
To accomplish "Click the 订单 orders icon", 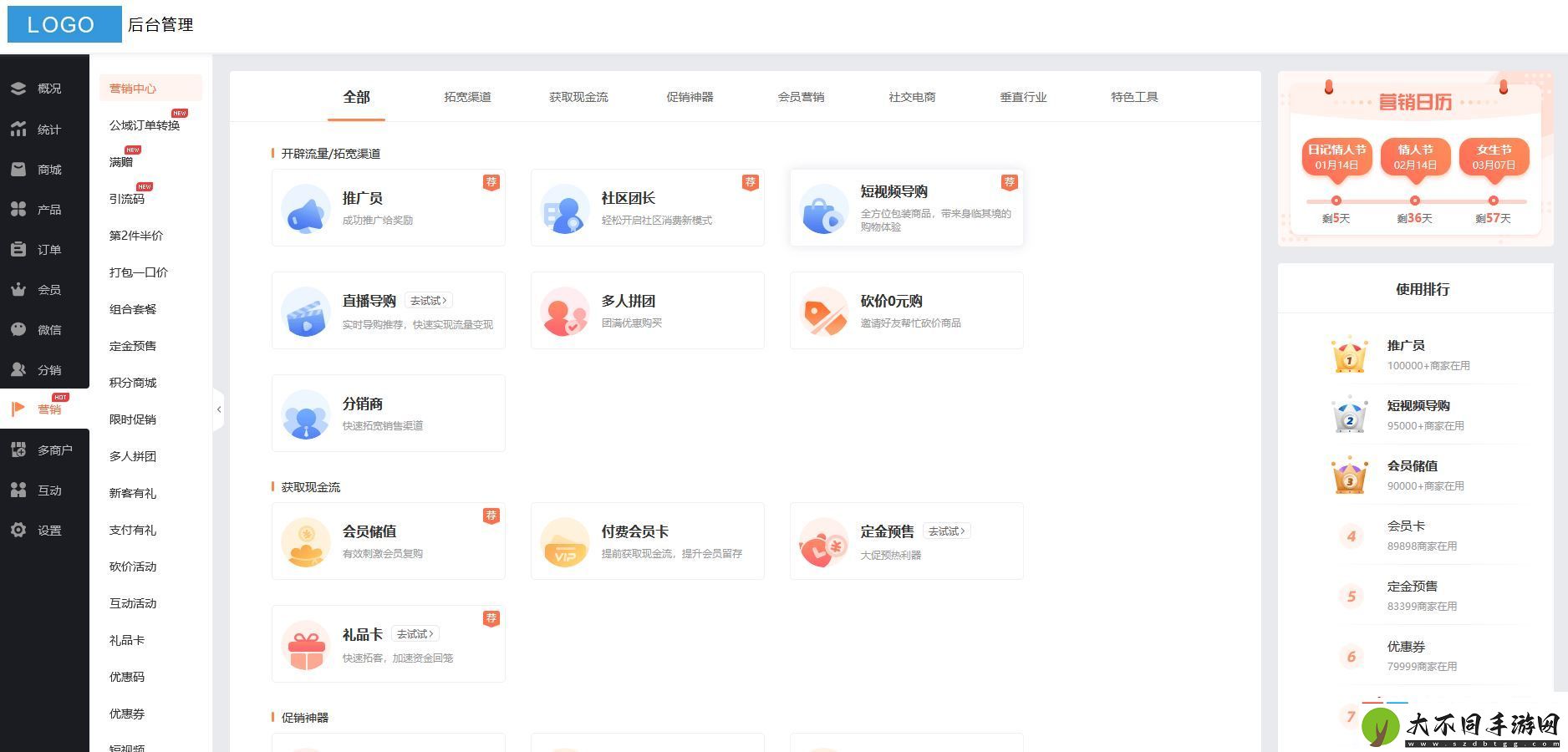I will [x=18, y=249].
